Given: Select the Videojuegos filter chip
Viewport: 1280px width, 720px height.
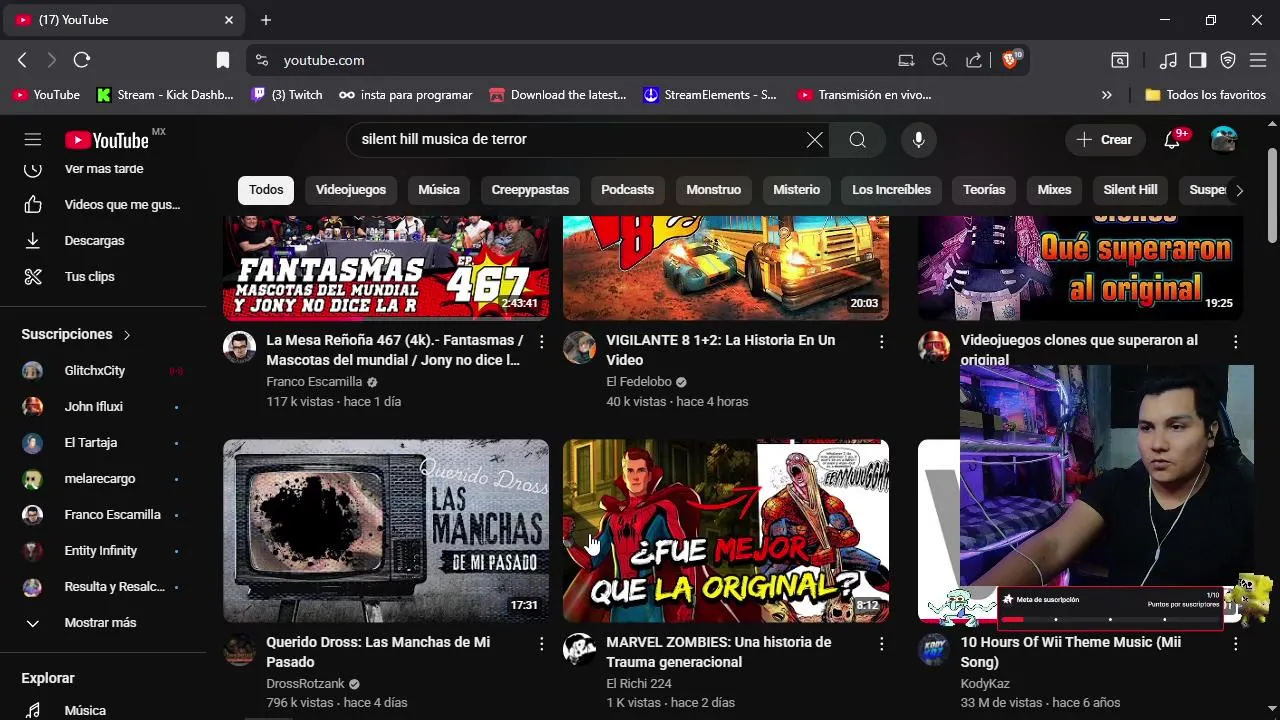Looking at the screenshot, I should 351,190.
